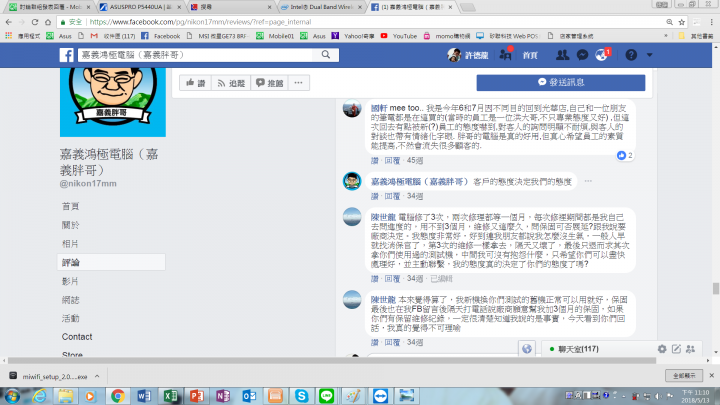Open the YouTube bookmark
Viewport: 720px width, 405px height.
tap(399, 36)
